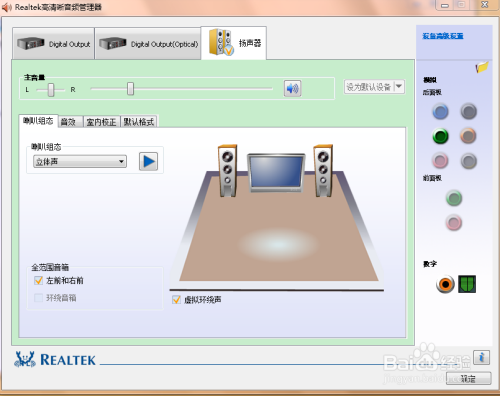Image resolution: width=500 pixels, height=396 pixels.
Task: Toggle the 左前和右前 full-range speaker checkbox
Action: [38, 280]
